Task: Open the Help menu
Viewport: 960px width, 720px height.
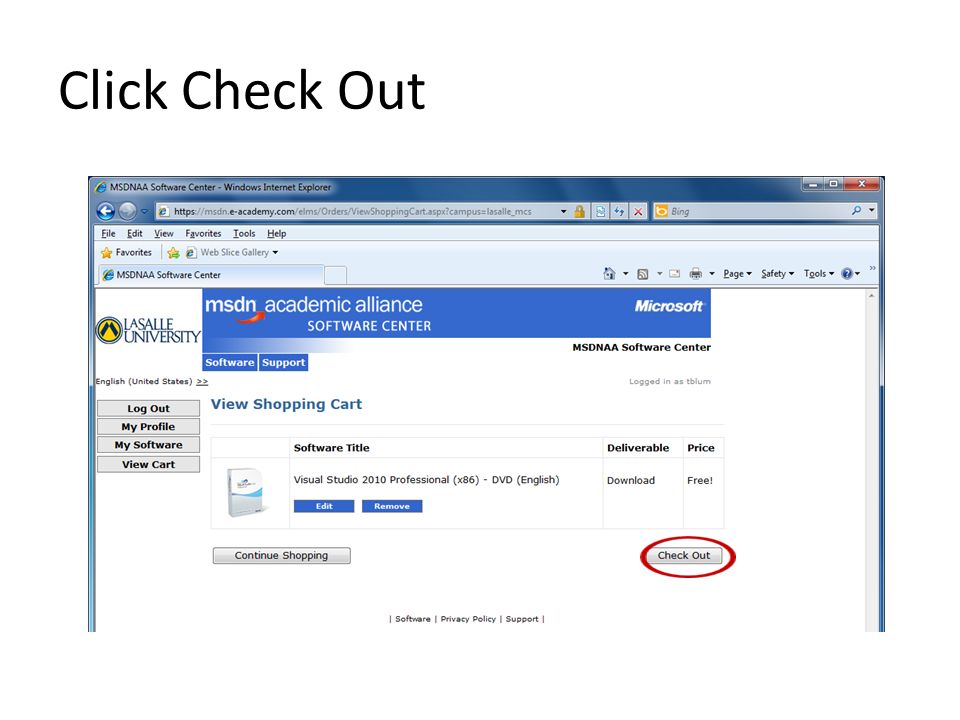Action: [276, 233]
